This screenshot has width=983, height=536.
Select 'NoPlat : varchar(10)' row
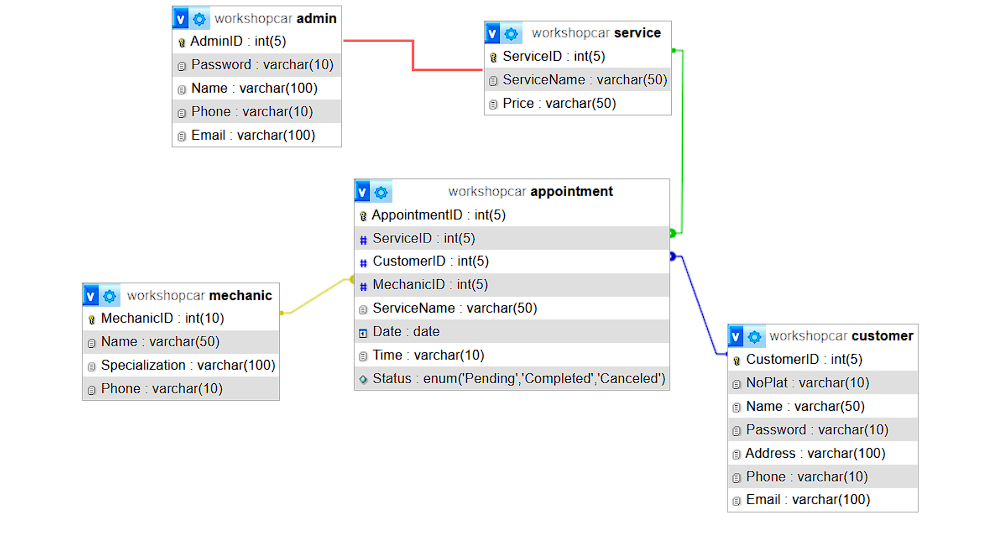click(x=823, y=383)
